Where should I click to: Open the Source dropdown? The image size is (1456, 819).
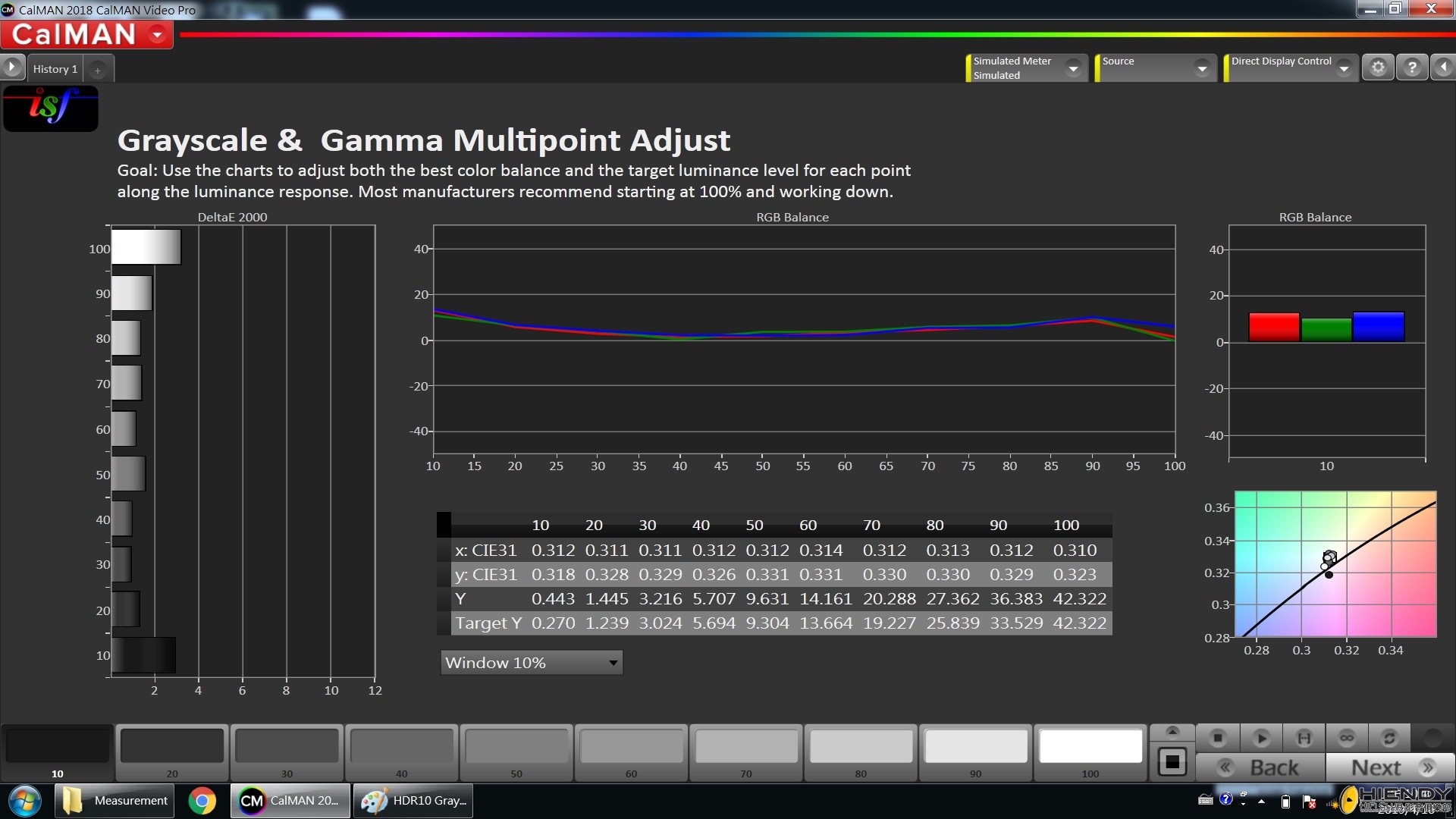1202,68
